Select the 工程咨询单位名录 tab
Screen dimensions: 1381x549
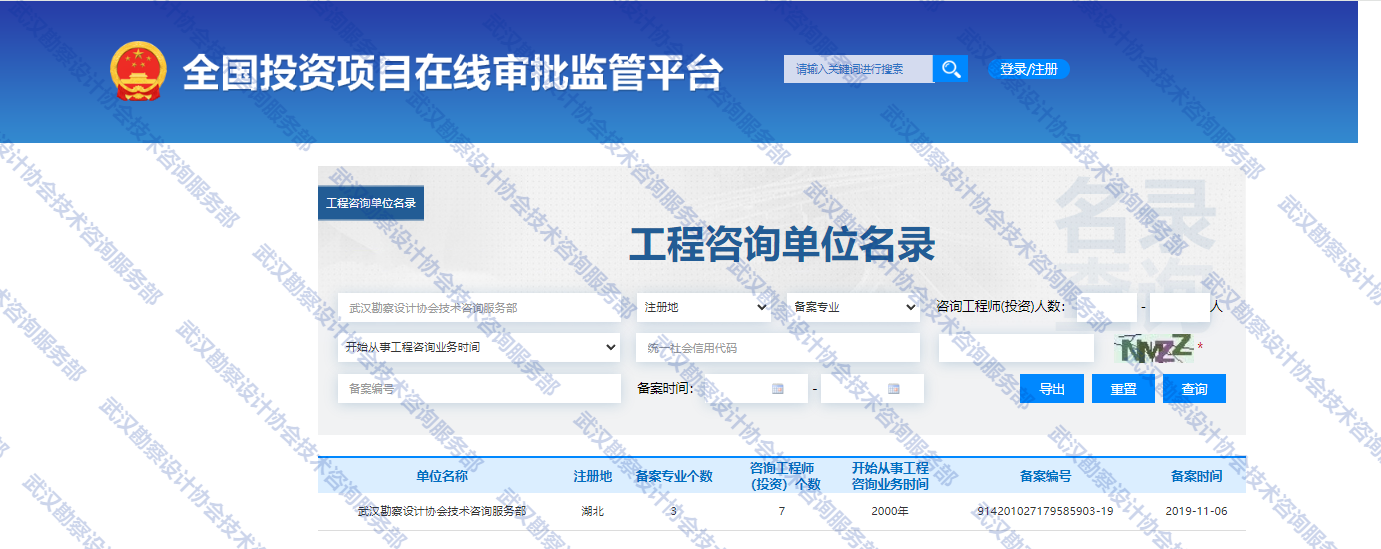click(x=371, y=203)
